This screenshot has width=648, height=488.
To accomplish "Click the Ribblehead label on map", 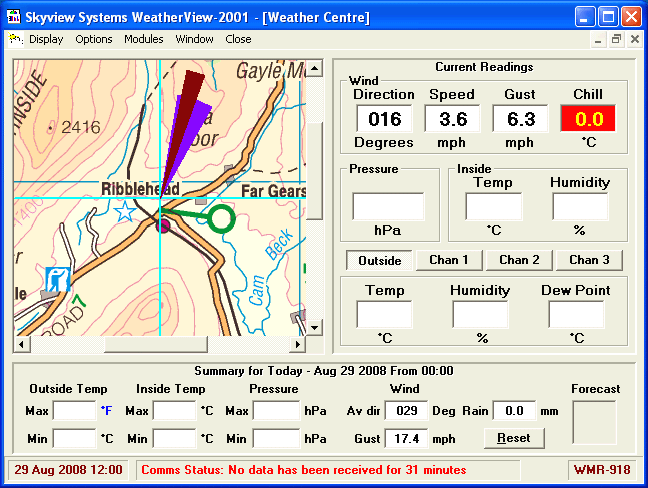I will click(140, 189).
